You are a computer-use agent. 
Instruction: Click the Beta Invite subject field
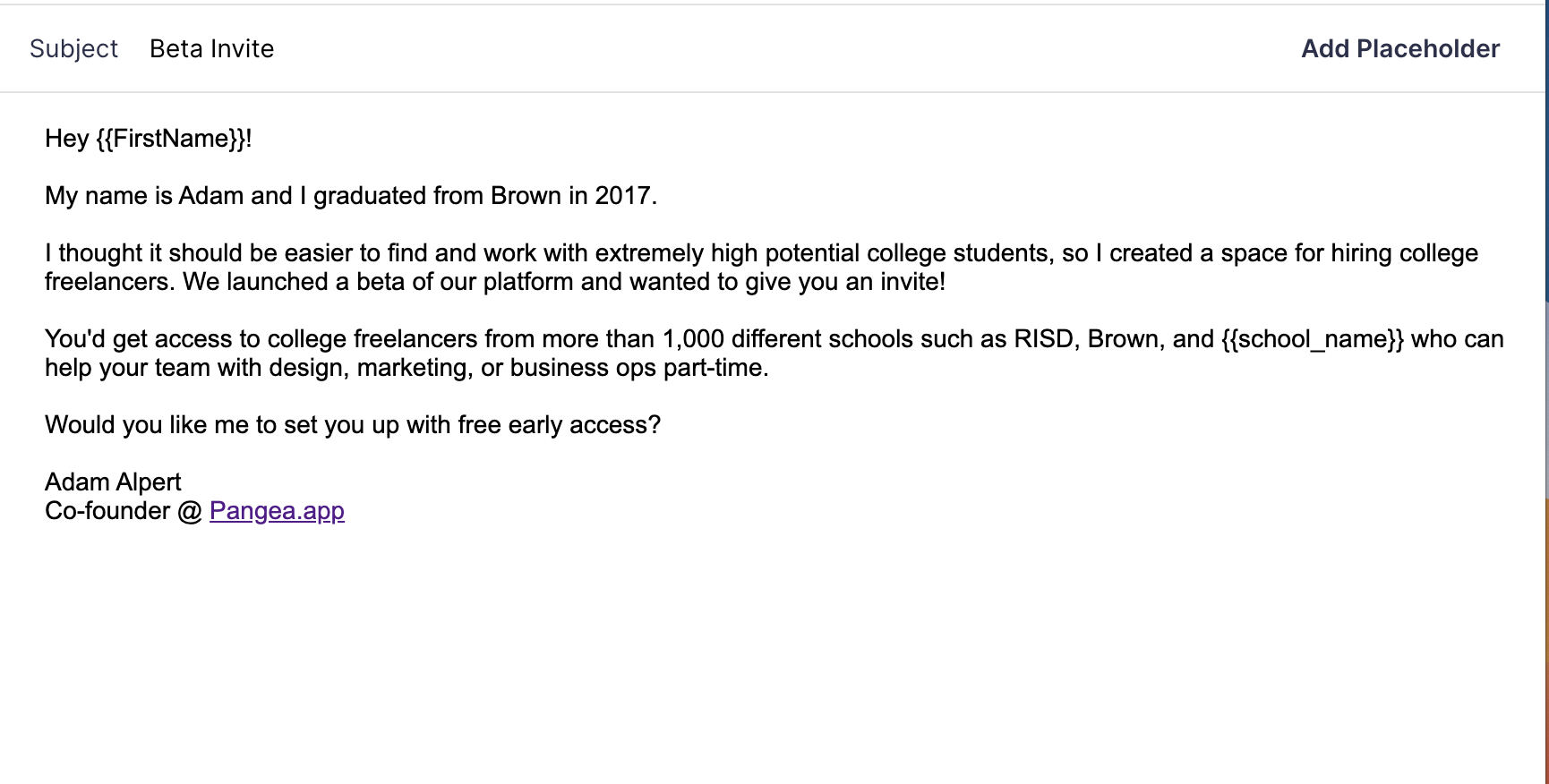click(212, 48)
